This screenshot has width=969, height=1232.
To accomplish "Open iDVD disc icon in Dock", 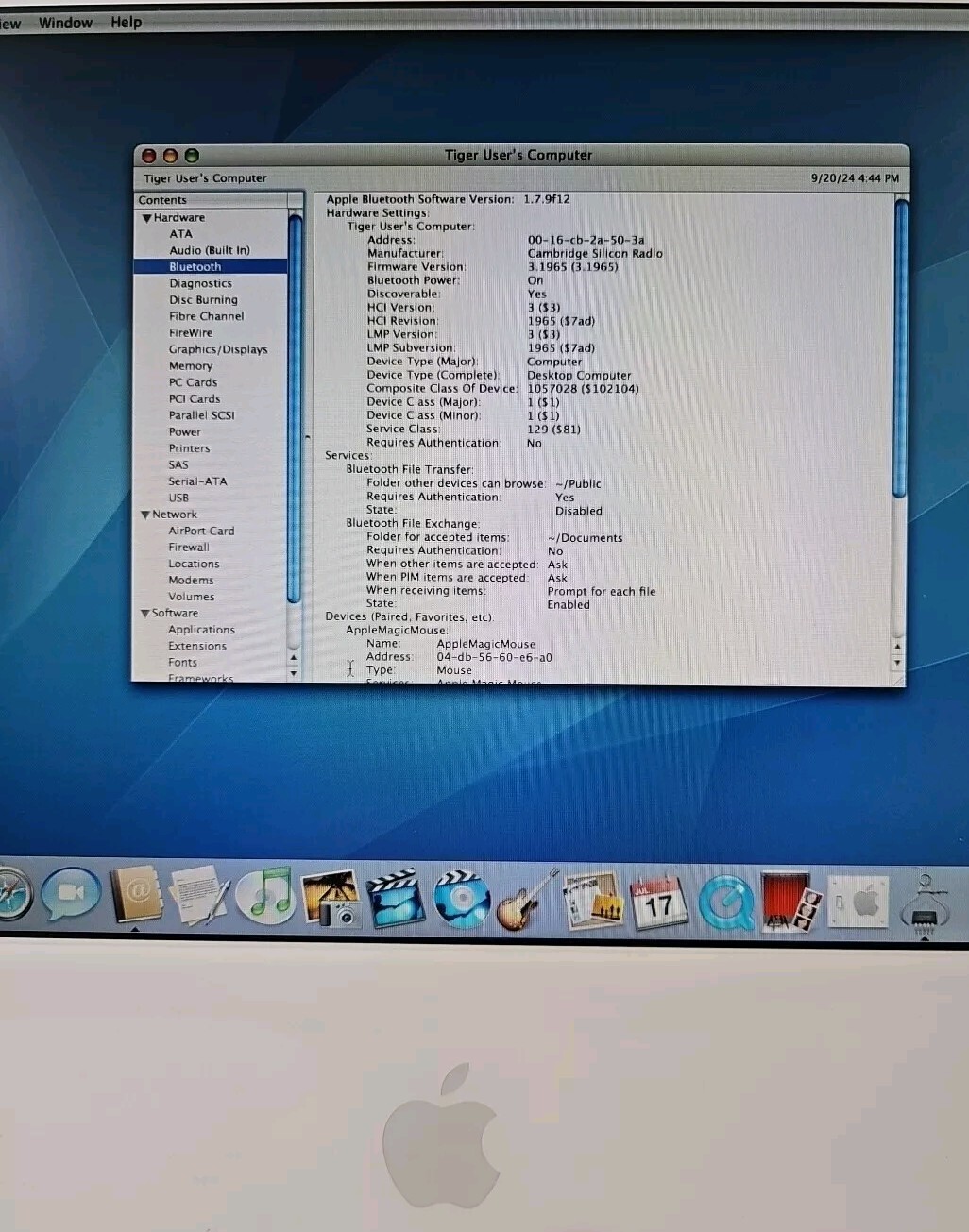I will coord(462,898).
